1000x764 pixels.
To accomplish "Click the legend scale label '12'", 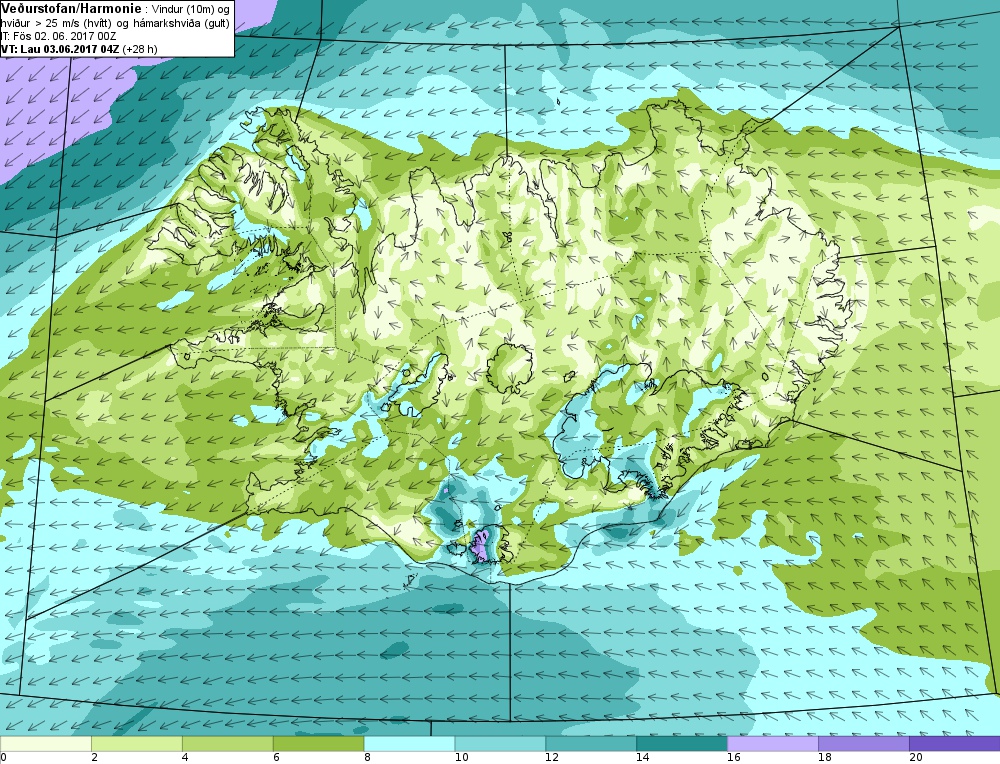I will click(x=552, y=758).
